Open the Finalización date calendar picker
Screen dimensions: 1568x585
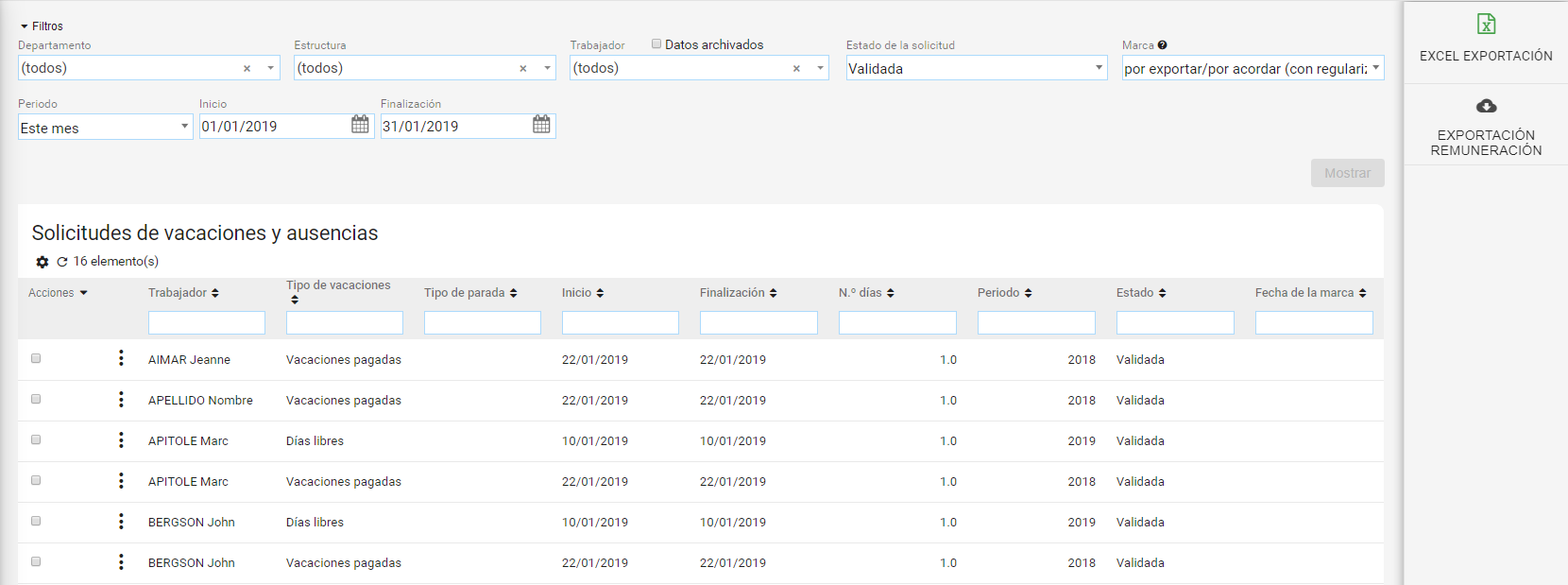(541, 125)
